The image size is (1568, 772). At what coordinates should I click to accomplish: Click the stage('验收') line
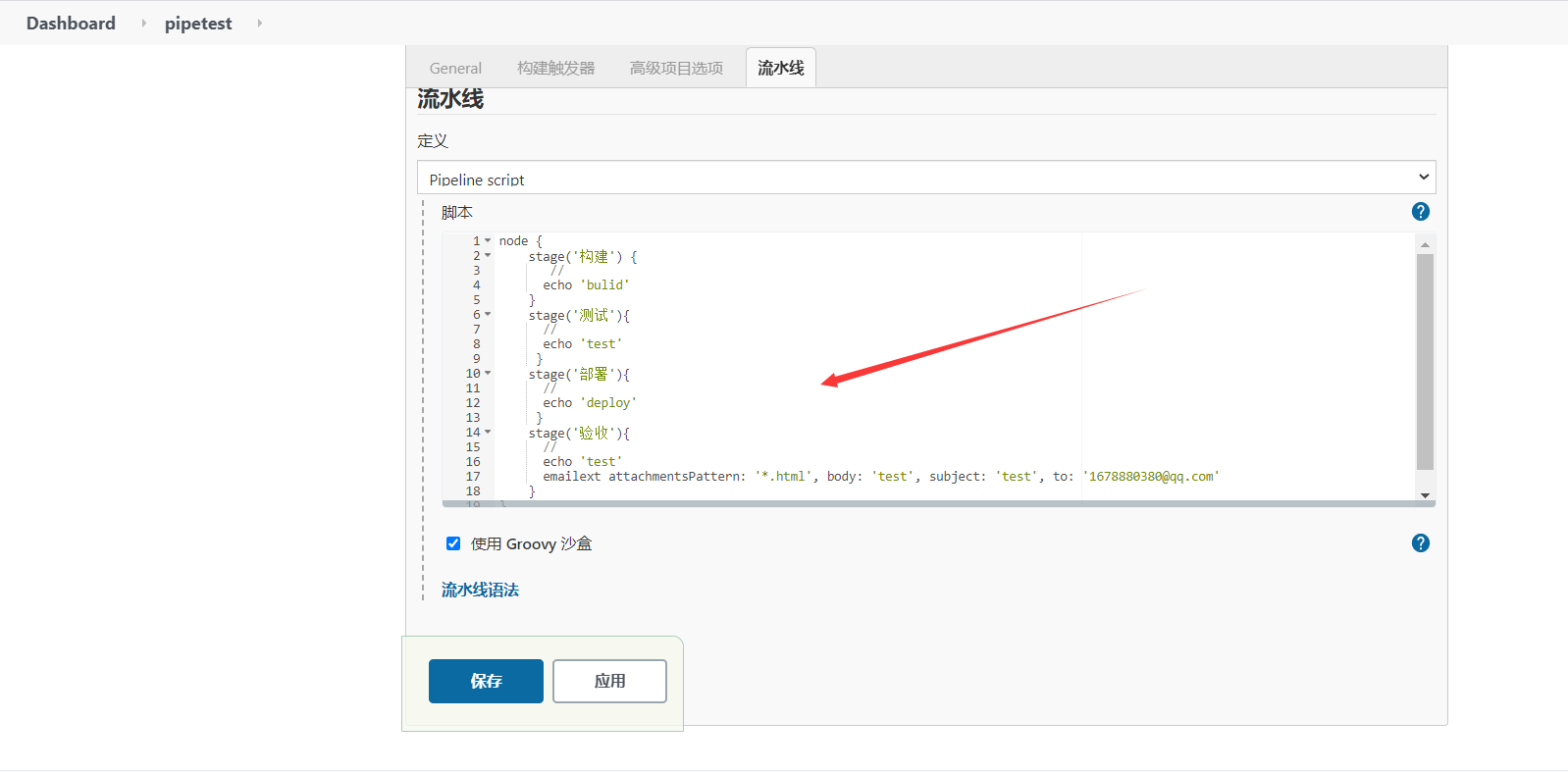579,433
